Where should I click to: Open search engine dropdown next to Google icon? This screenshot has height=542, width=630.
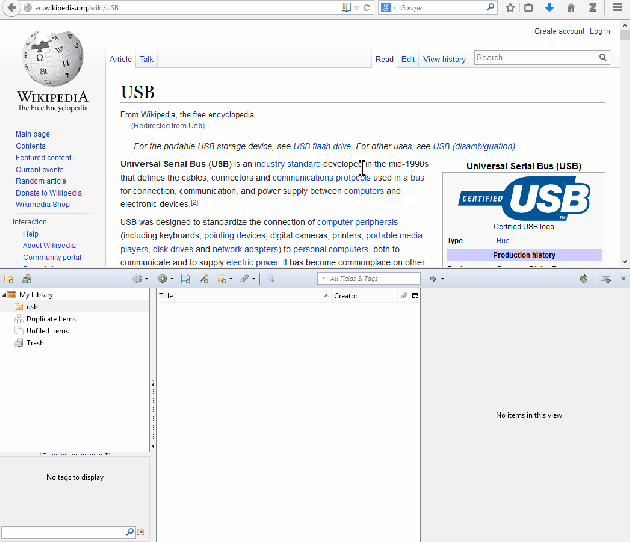click(395, 8)
